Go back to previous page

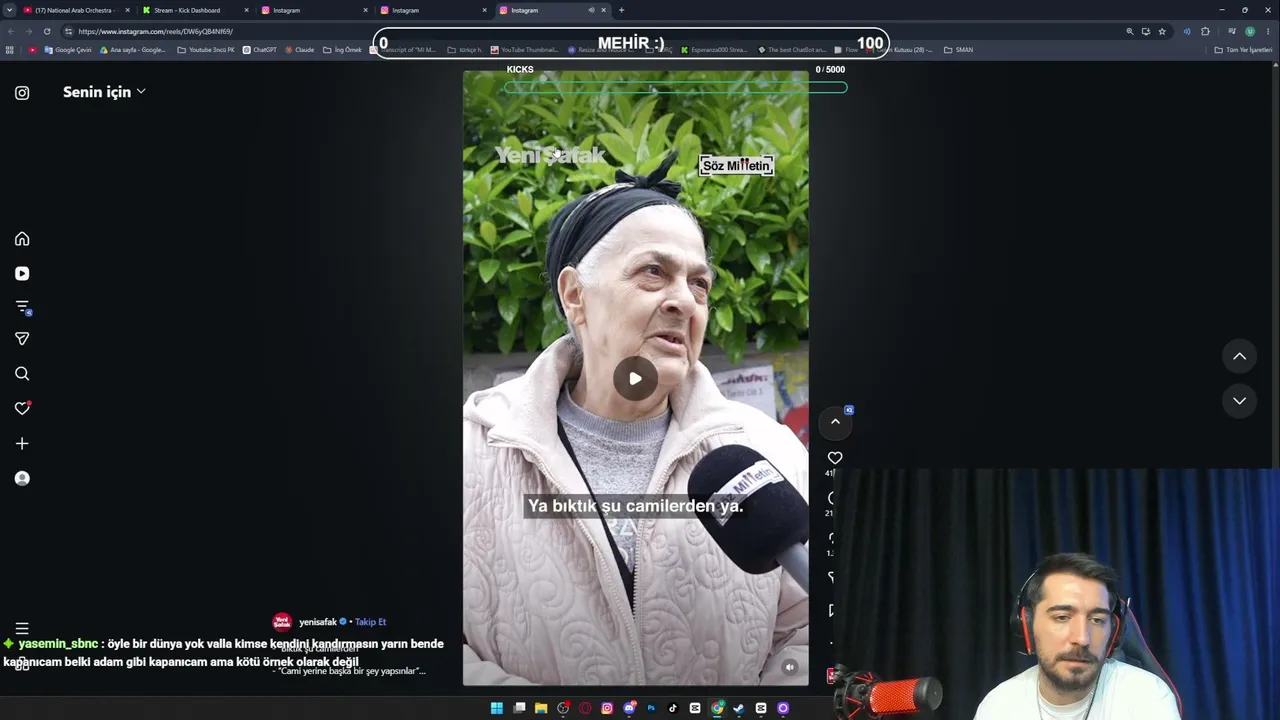(x=9, y=31)
